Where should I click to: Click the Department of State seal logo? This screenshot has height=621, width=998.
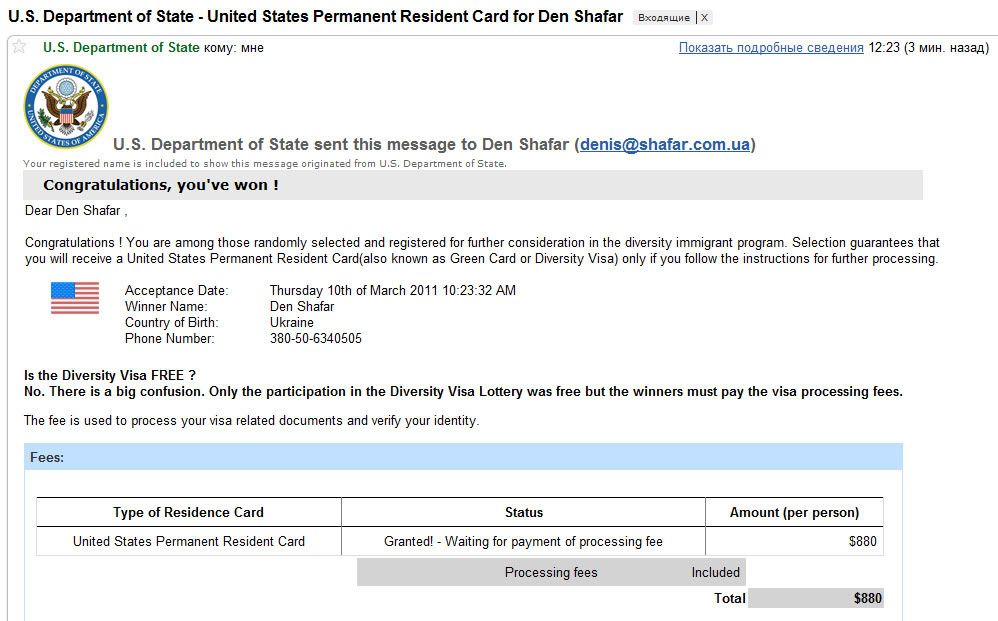66,106
